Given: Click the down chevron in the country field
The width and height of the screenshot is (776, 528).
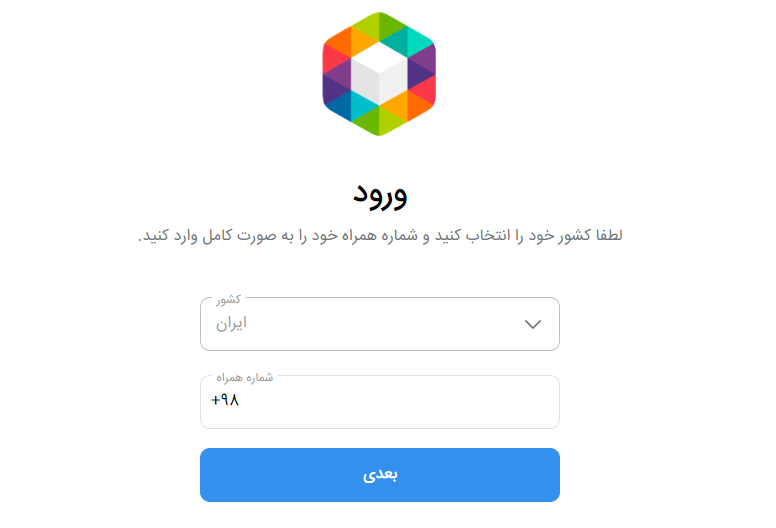Looking at the screenshot, I should pos(533,324).
